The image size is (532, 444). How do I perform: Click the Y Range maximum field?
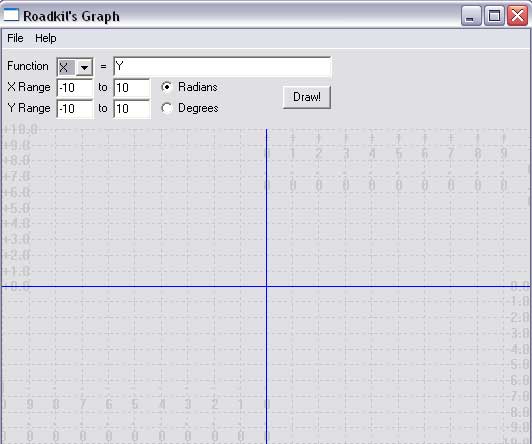132,109
